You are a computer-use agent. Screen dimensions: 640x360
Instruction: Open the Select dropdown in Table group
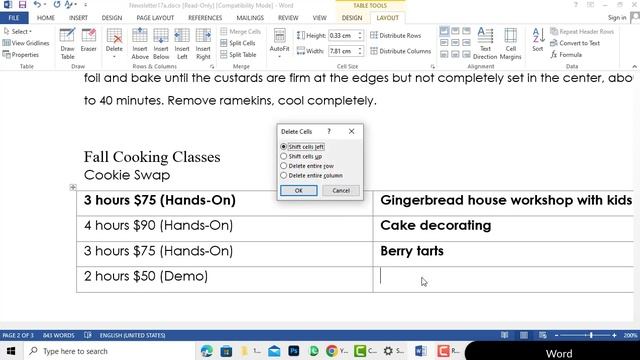point(18,31)
